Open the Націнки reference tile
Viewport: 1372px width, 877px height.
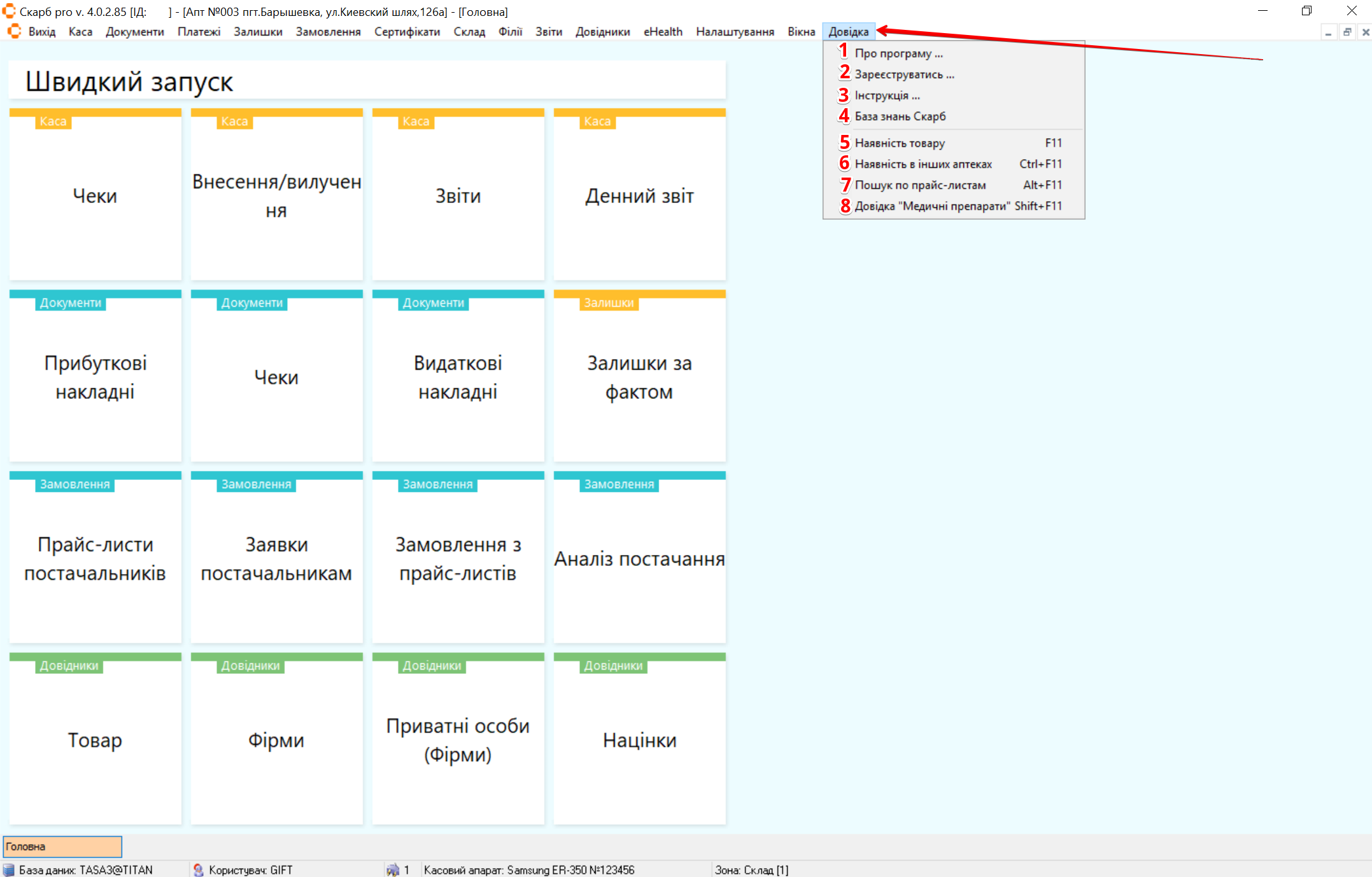click(639, 740)
